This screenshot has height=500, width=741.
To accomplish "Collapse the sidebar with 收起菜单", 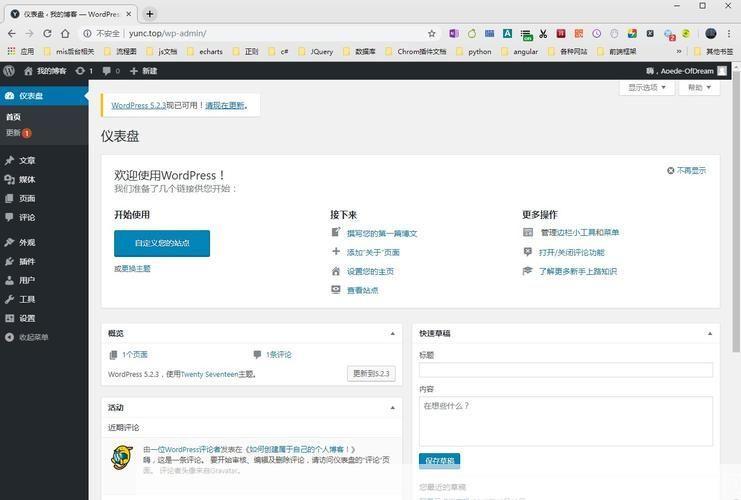I will [x=27, y=337].
